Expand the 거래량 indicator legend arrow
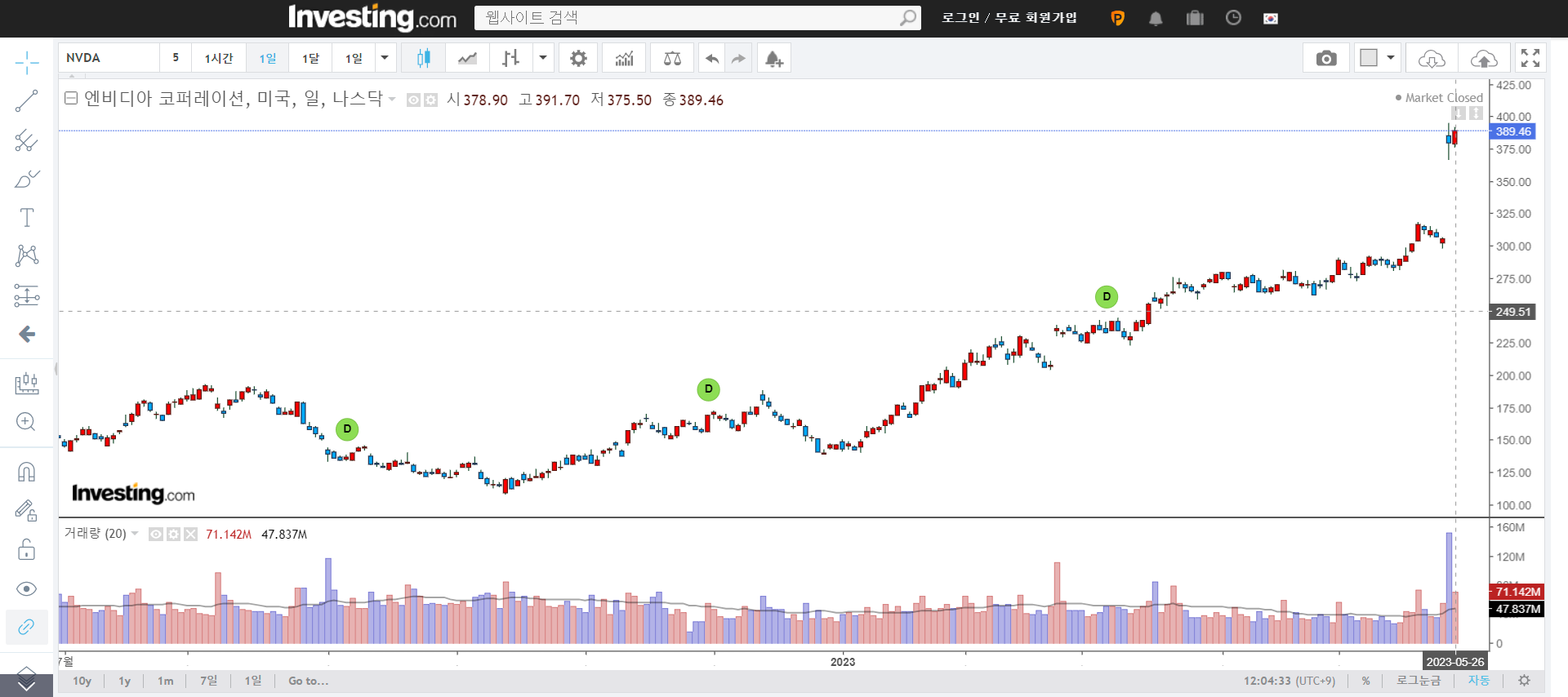1568x697 pixels. pyautogui.click(x=135, y=534)
